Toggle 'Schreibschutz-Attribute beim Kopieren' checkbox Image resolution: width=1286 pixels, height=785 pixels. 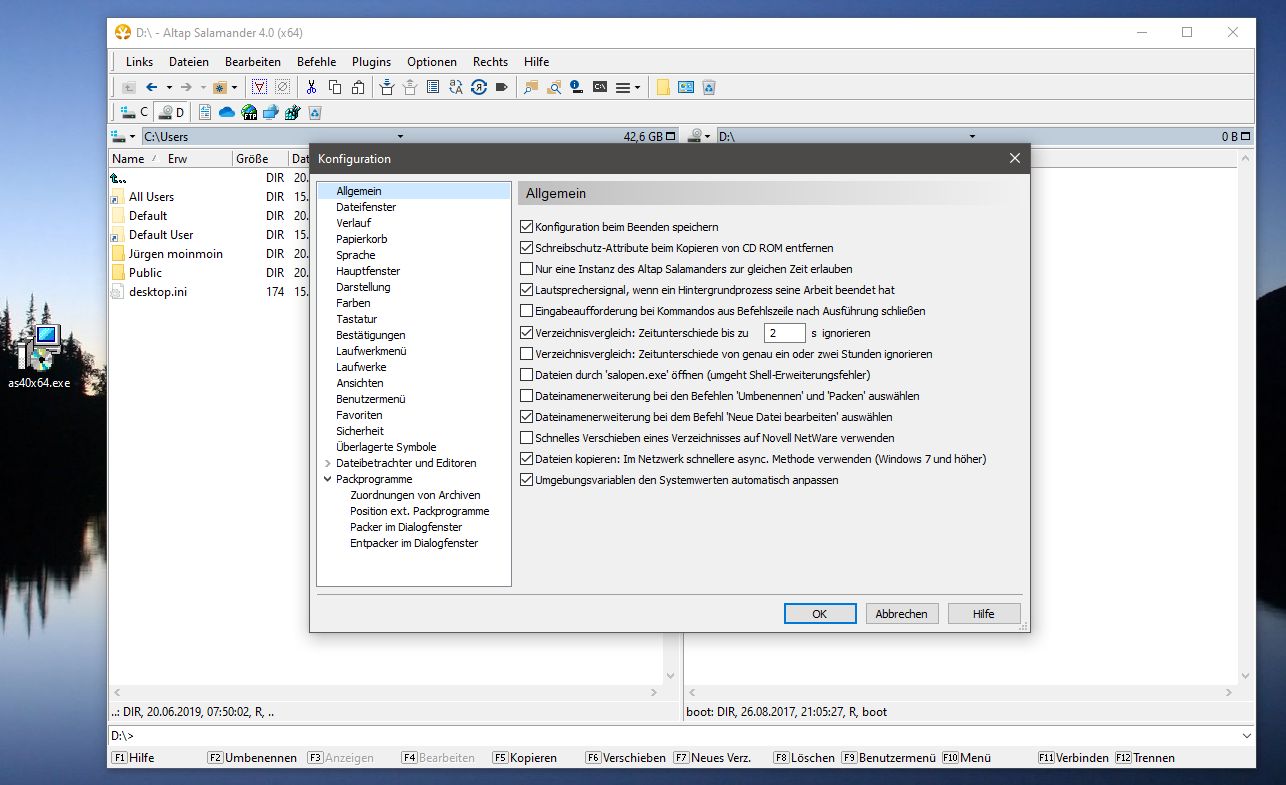tap(527, 248)
